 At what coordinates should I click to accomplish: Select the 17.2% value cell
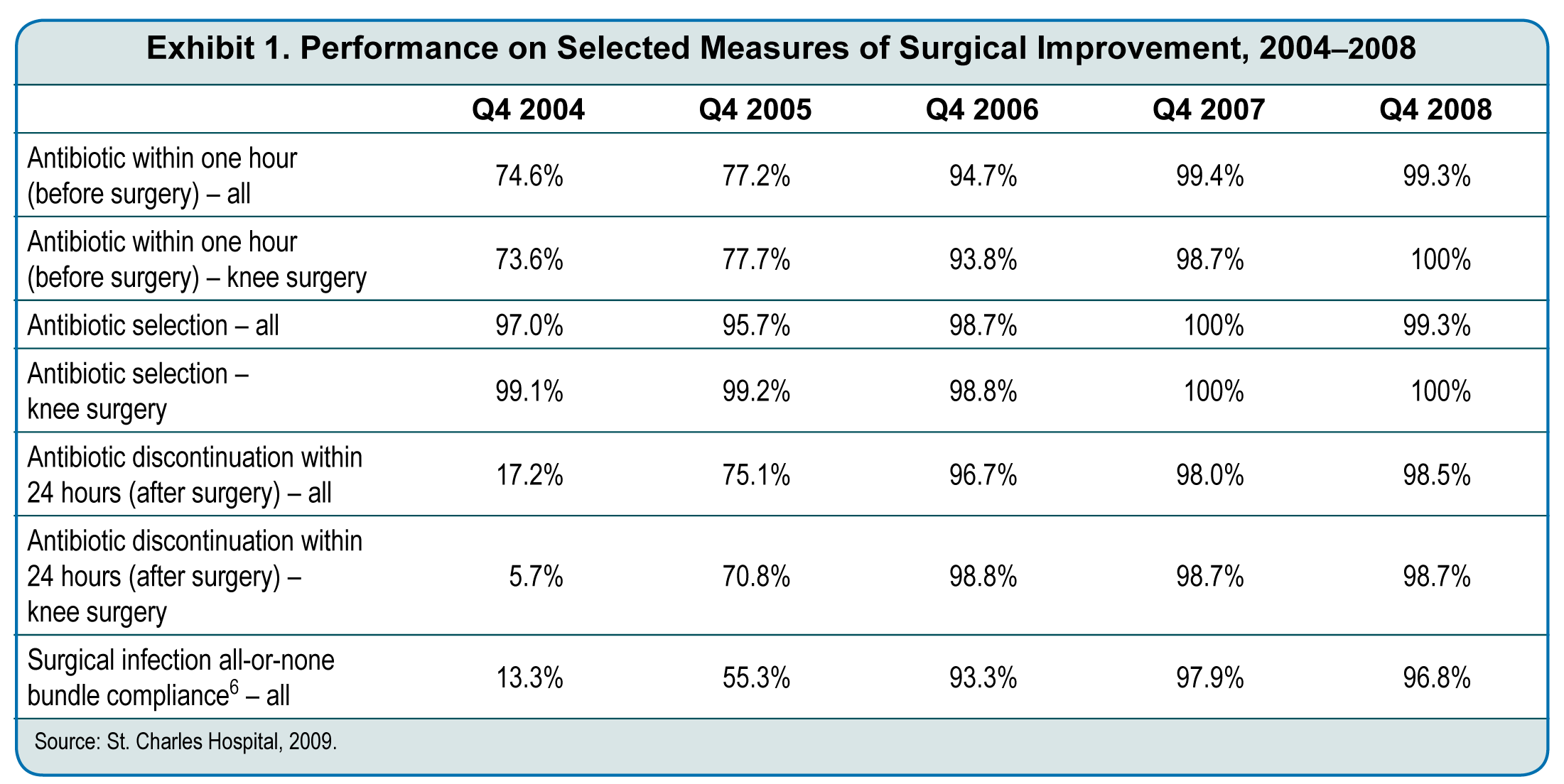tap(529, 475)
